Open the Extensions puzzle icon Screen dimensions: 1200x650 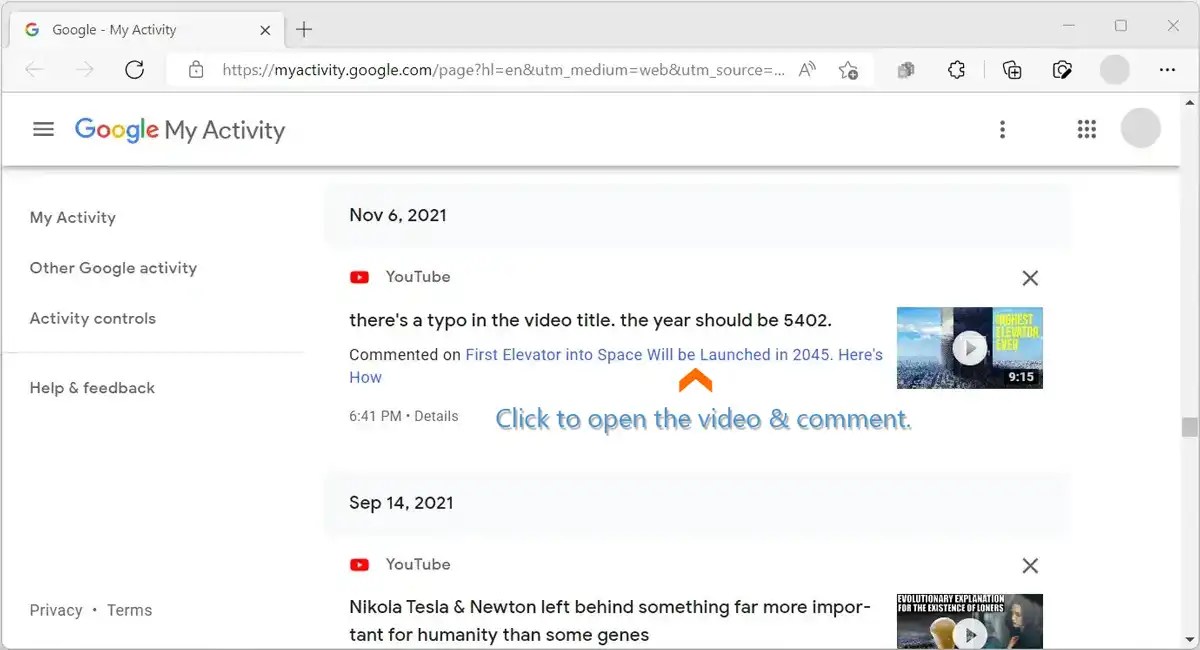(x=956, y=70)
